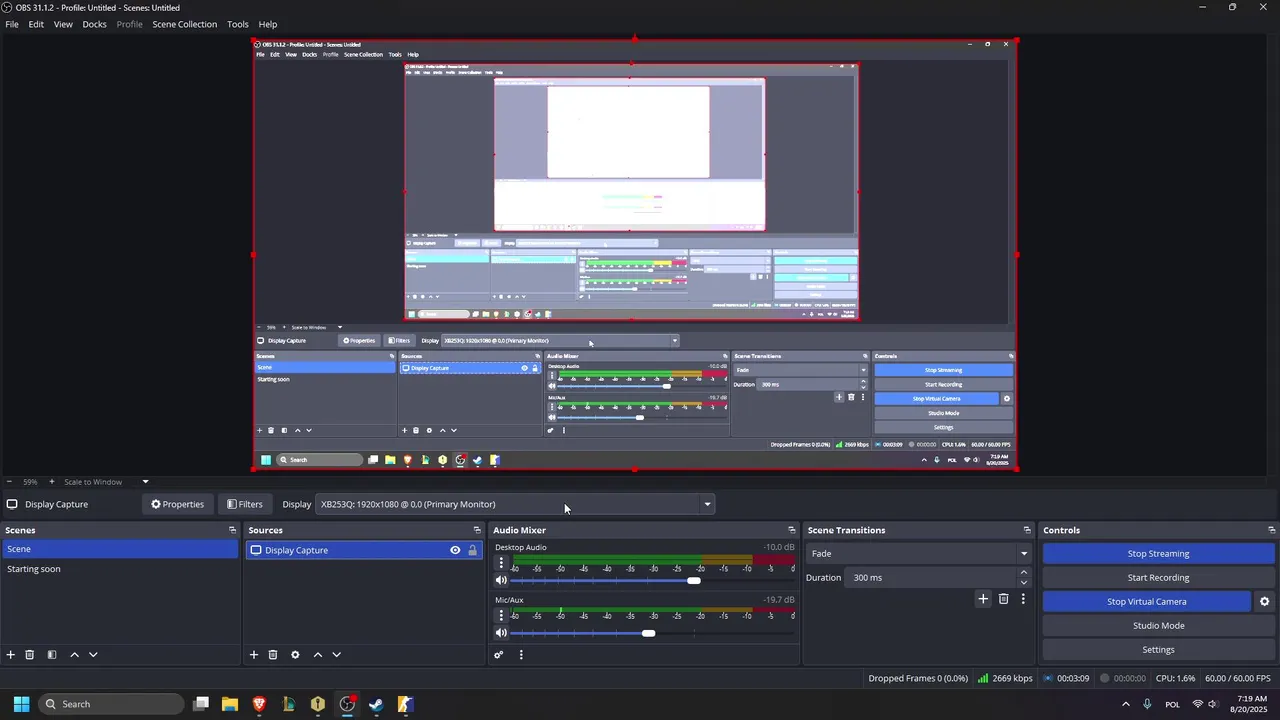Move scene up with arrow icon
The width and height of the screenshot is (1280, 720).
coord(74,655)
